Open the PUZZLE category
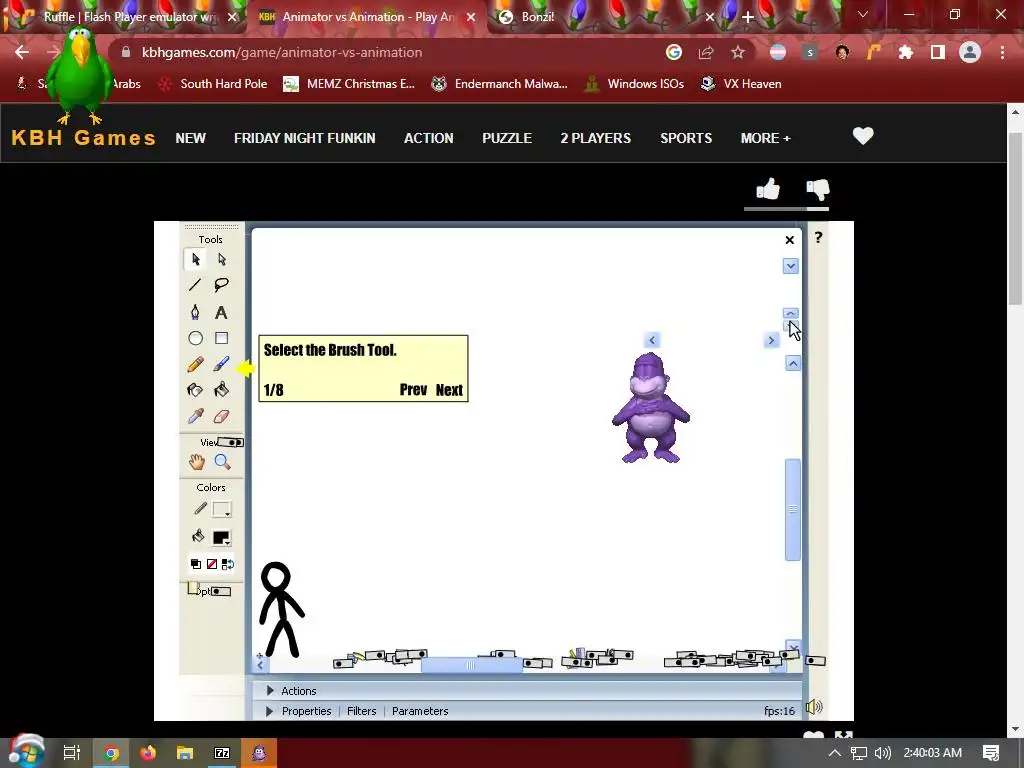1024x768 pixels. tap(507, 138)
